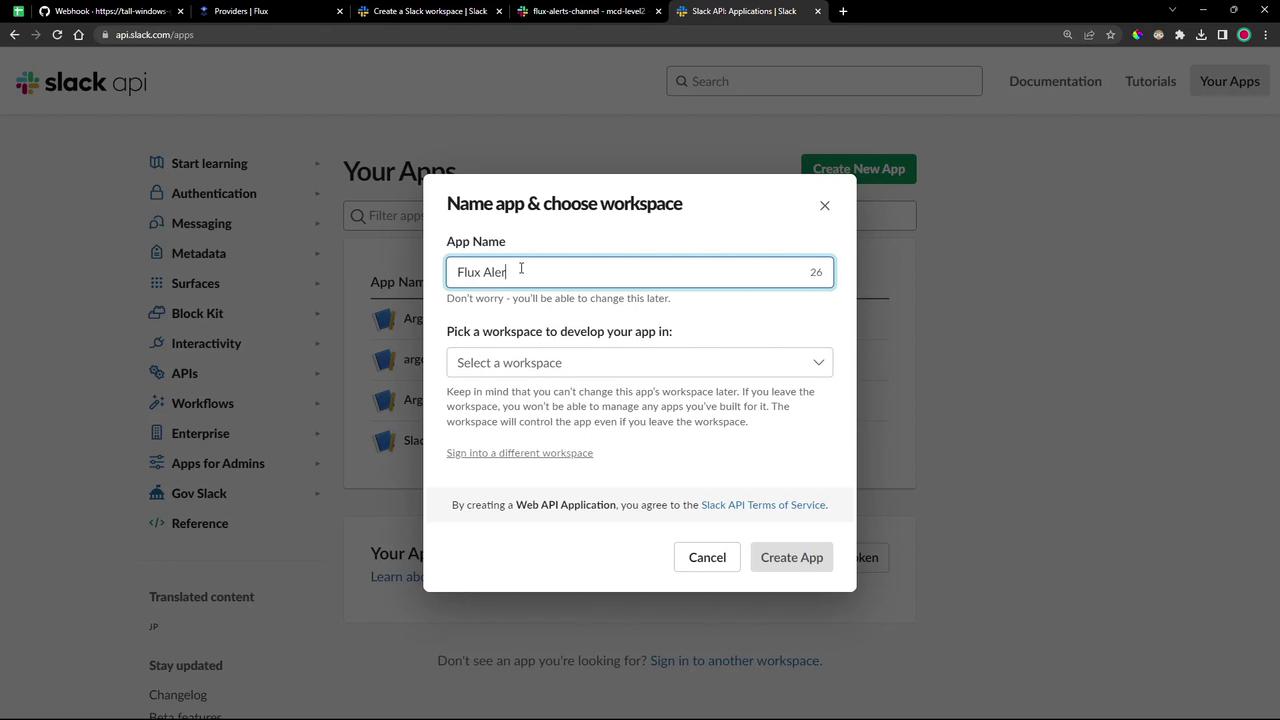
Task: Click the Slack API logo
Action: tap(81, 82)
